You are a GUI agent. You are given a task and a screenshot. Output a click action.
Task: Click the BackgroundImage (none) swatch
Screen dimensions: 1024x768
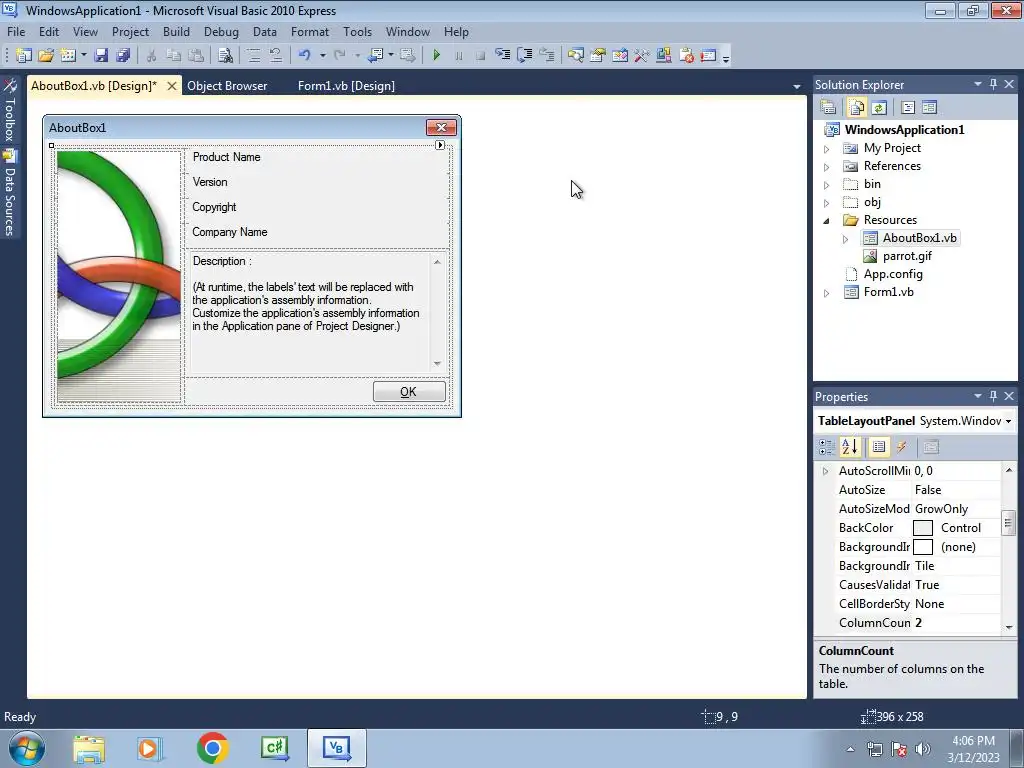pos(923,547)
